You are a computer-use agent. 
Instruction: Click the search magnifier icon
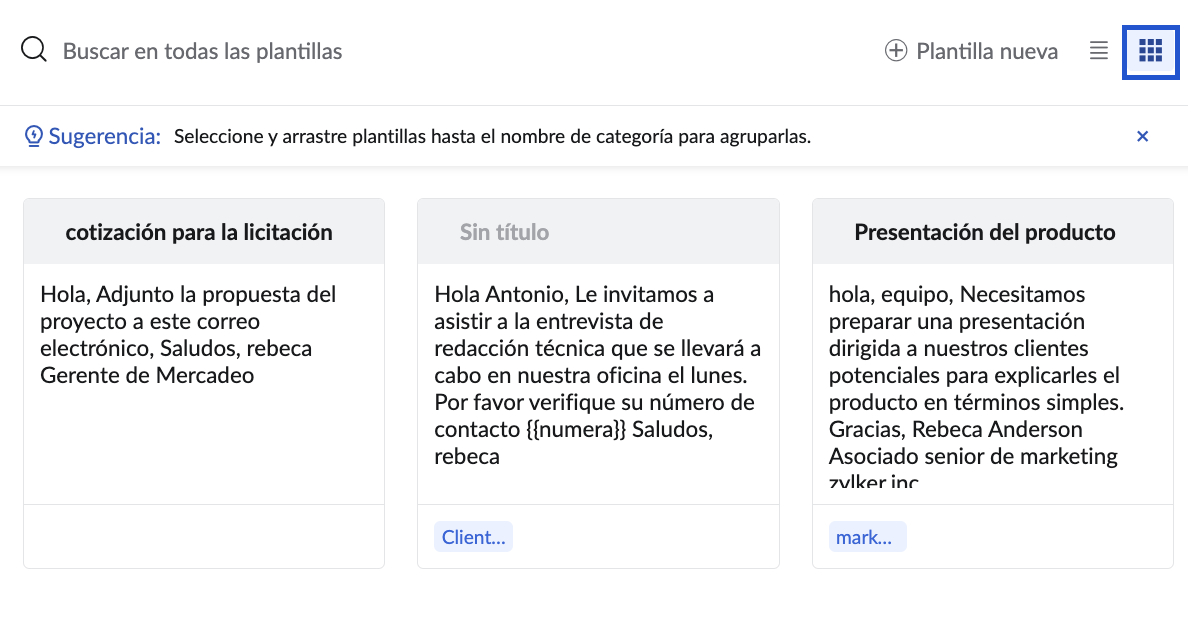coord(34,50)
